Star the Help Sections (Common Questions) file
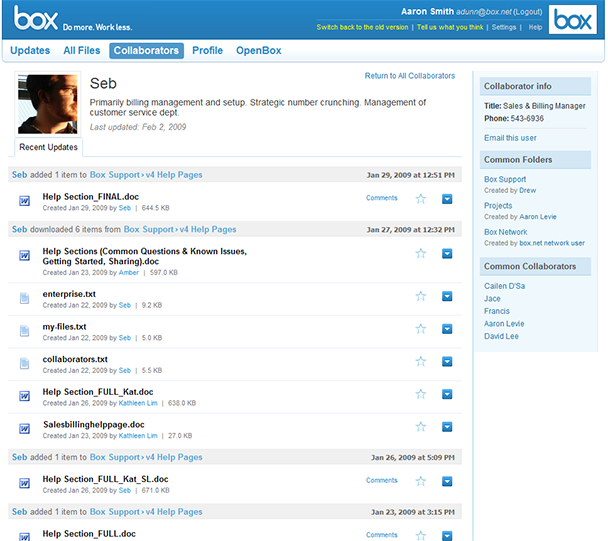The width and height of the screenshot is (608, 541). (x=421, y=254)
